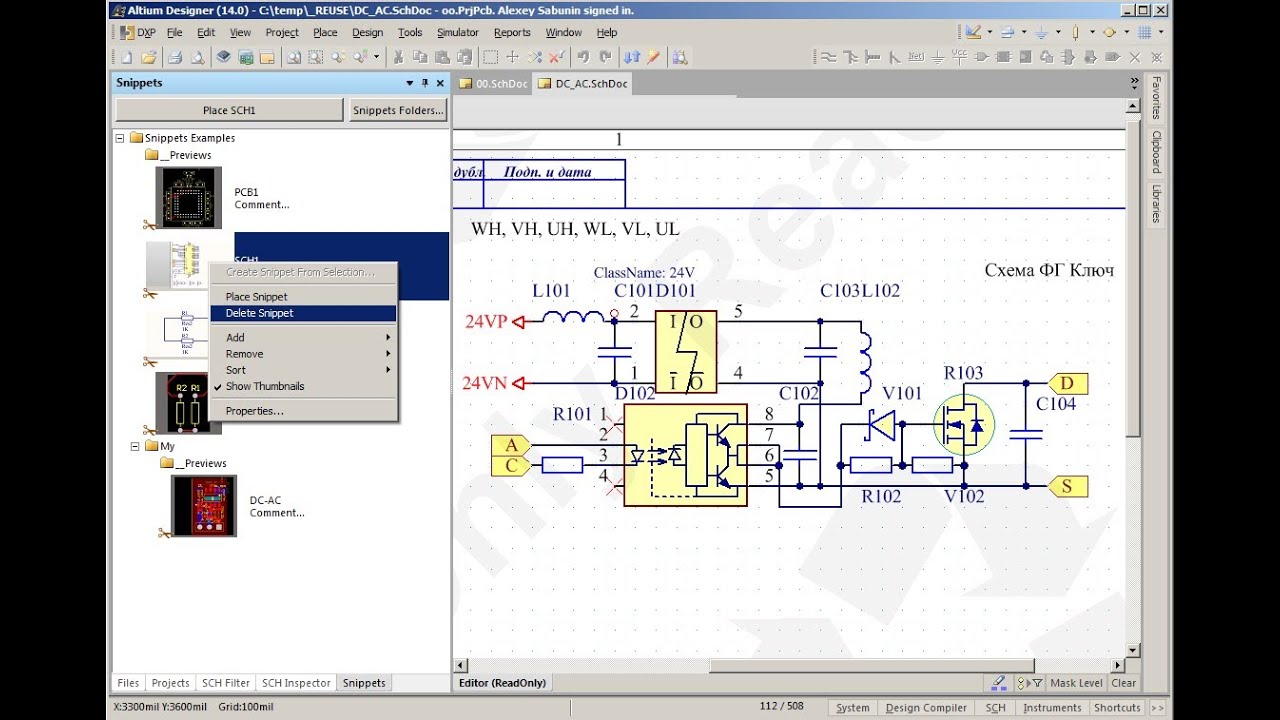The image size is (1280, 720).
Task: Click the System status bar button
Action: pyautogui.click(x=852, y=708)
